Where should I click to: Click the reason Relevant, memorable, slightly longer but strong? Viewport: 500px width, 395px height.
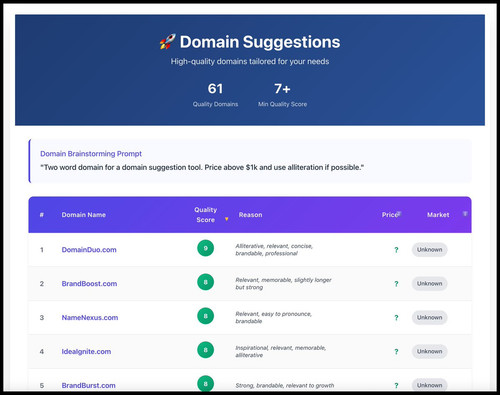click(283, 284)
